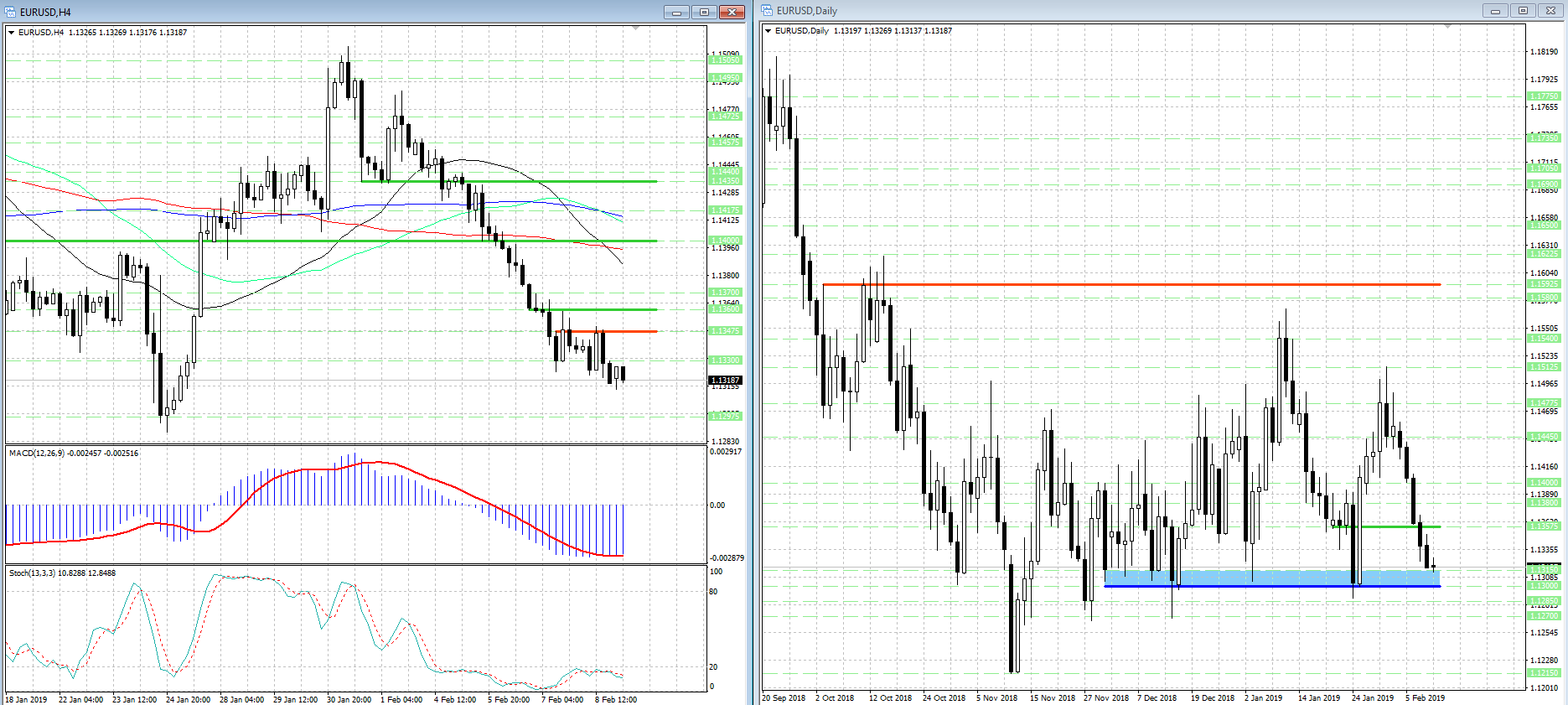Select green level label 1.13700 on H4 chart
Image resolution: width=1568 pixels, height=705 pixels.
726,293
